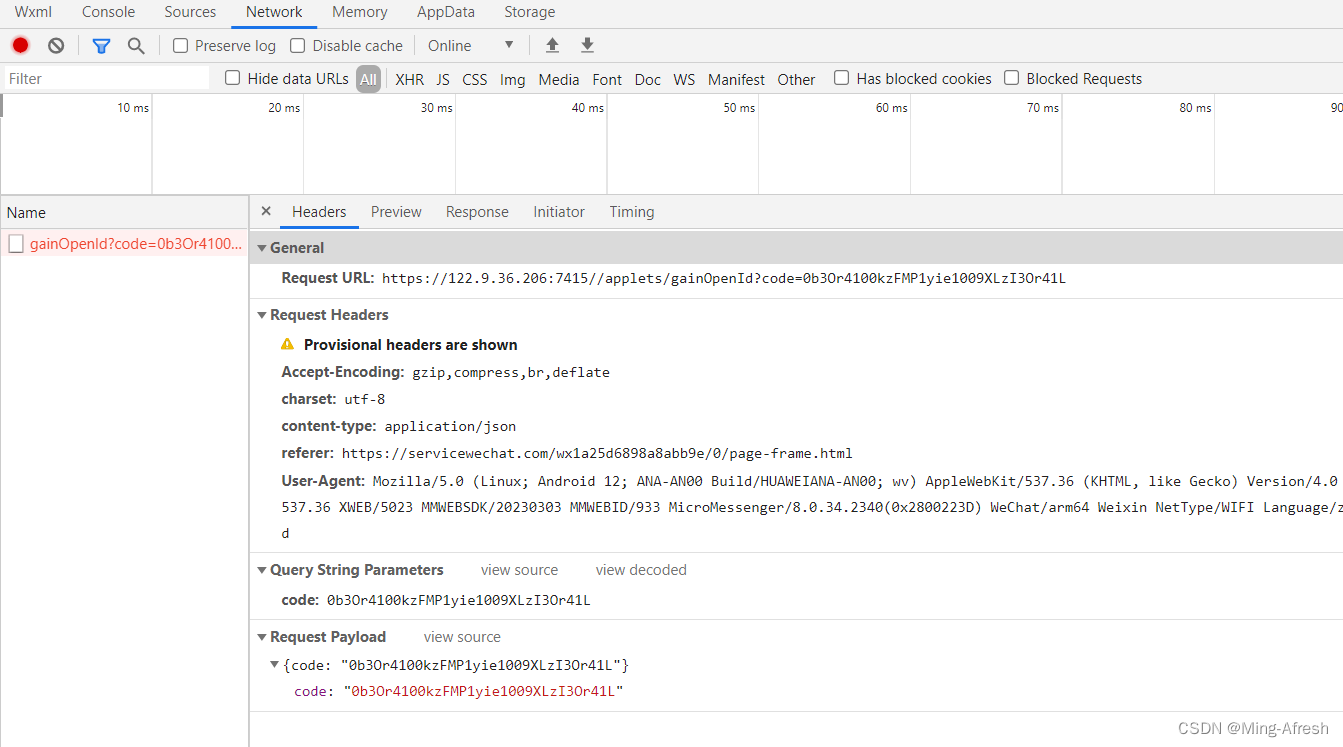Click view source for request payload
The width and height of the screenshot is (1343, 747).
pos(462,637)
